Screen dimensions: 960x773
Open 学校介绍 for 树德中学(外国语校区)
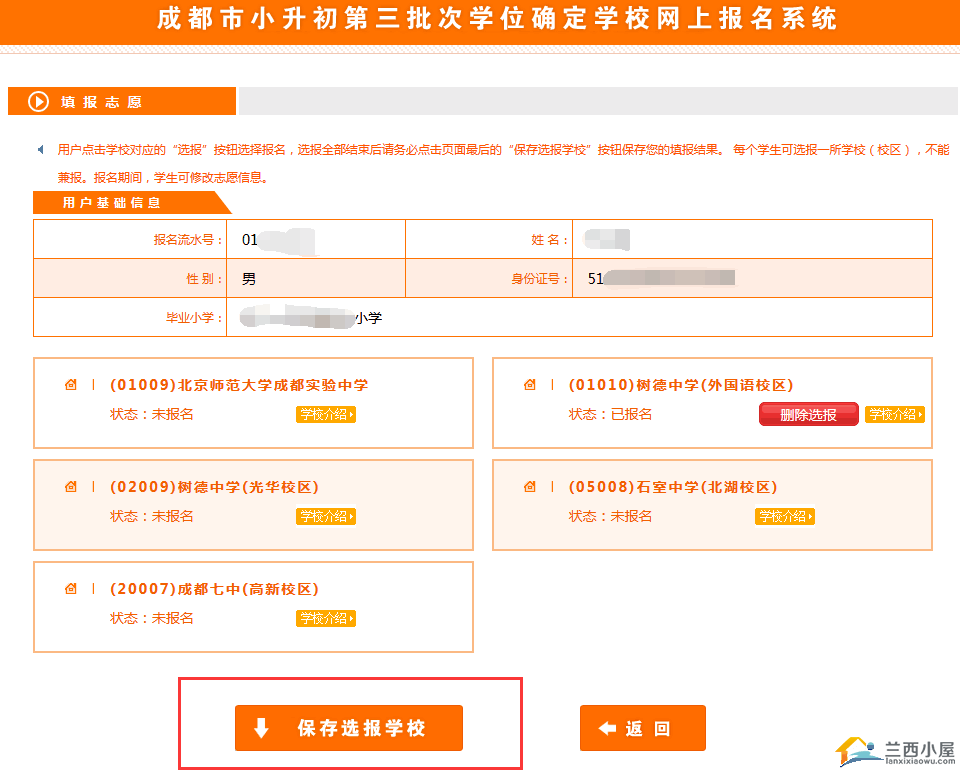pyautogui.click(x=895, y=415)
